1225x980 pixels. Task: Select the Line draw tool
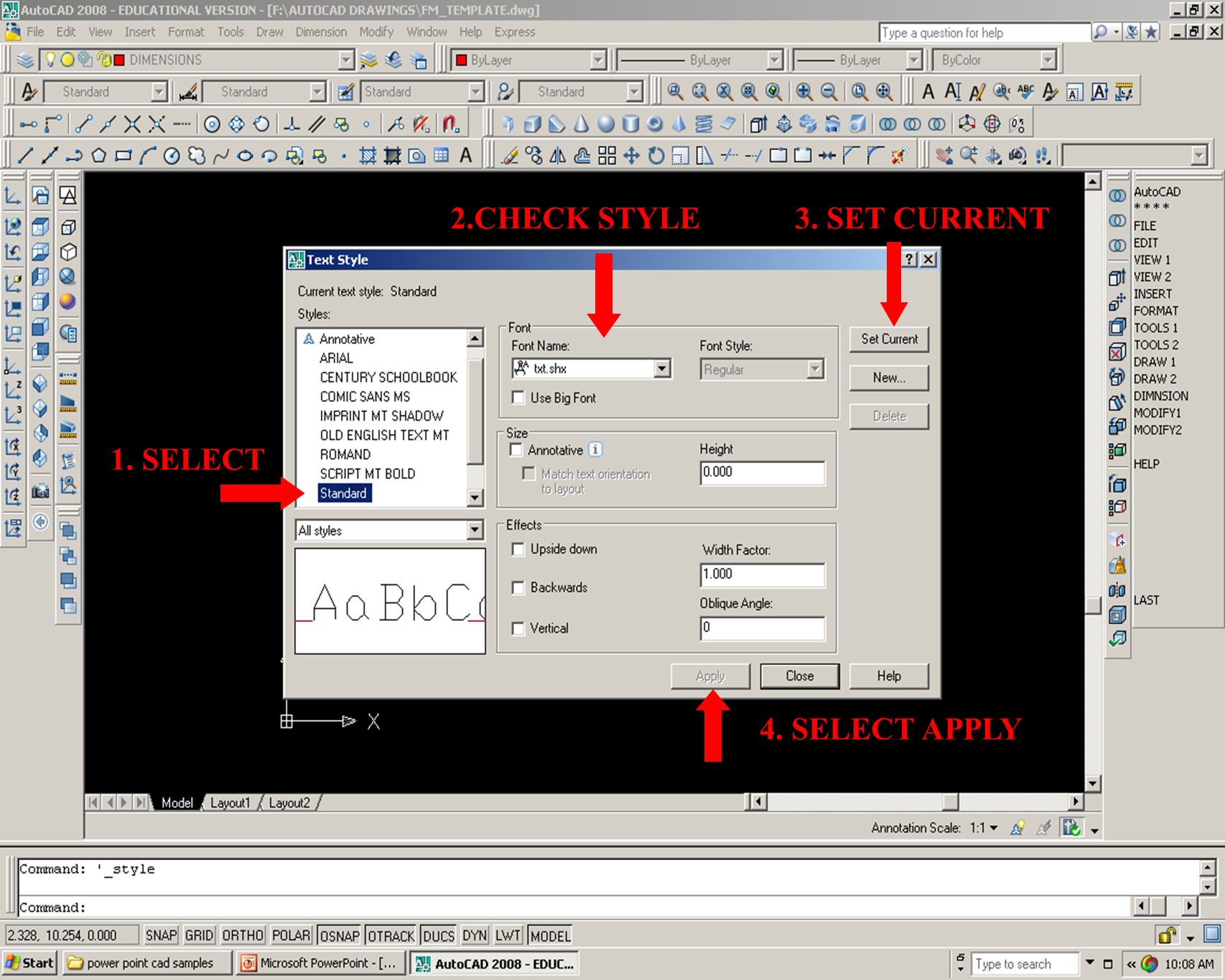point(26,155)
